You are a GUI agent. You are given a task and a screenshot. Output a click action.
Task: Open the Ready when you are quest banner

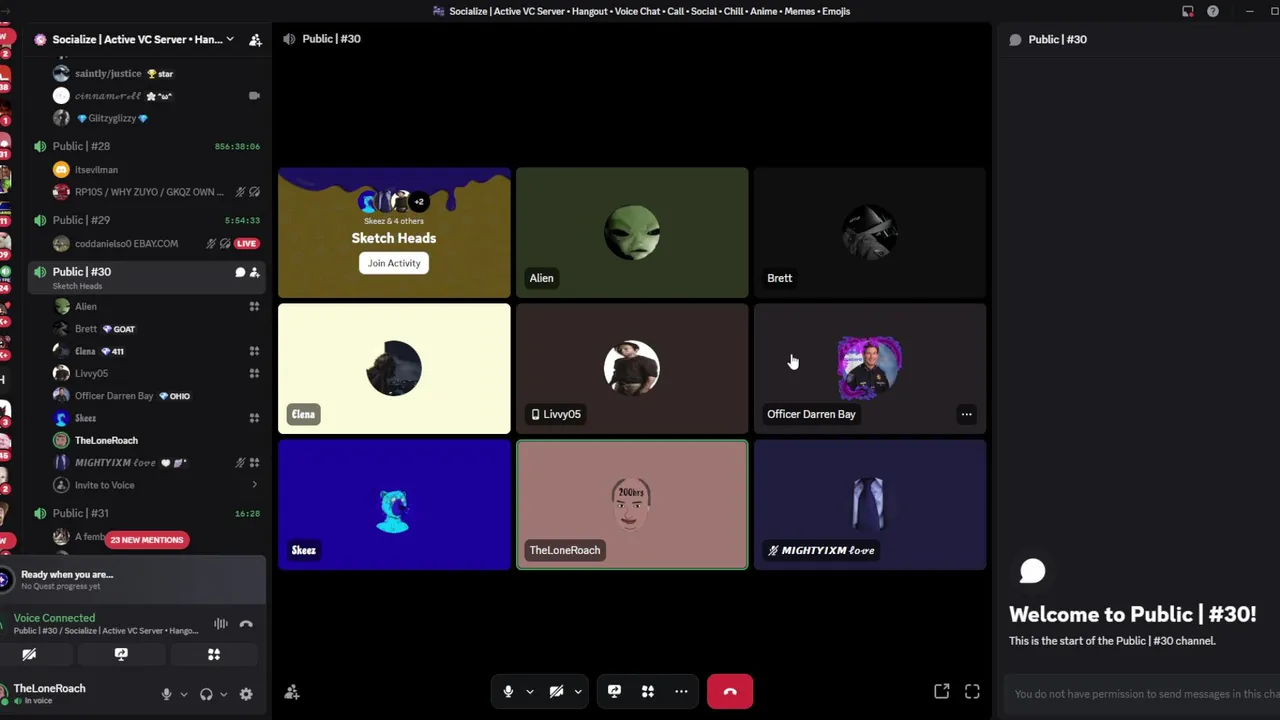pyautogui.click(x=133, y=579)
